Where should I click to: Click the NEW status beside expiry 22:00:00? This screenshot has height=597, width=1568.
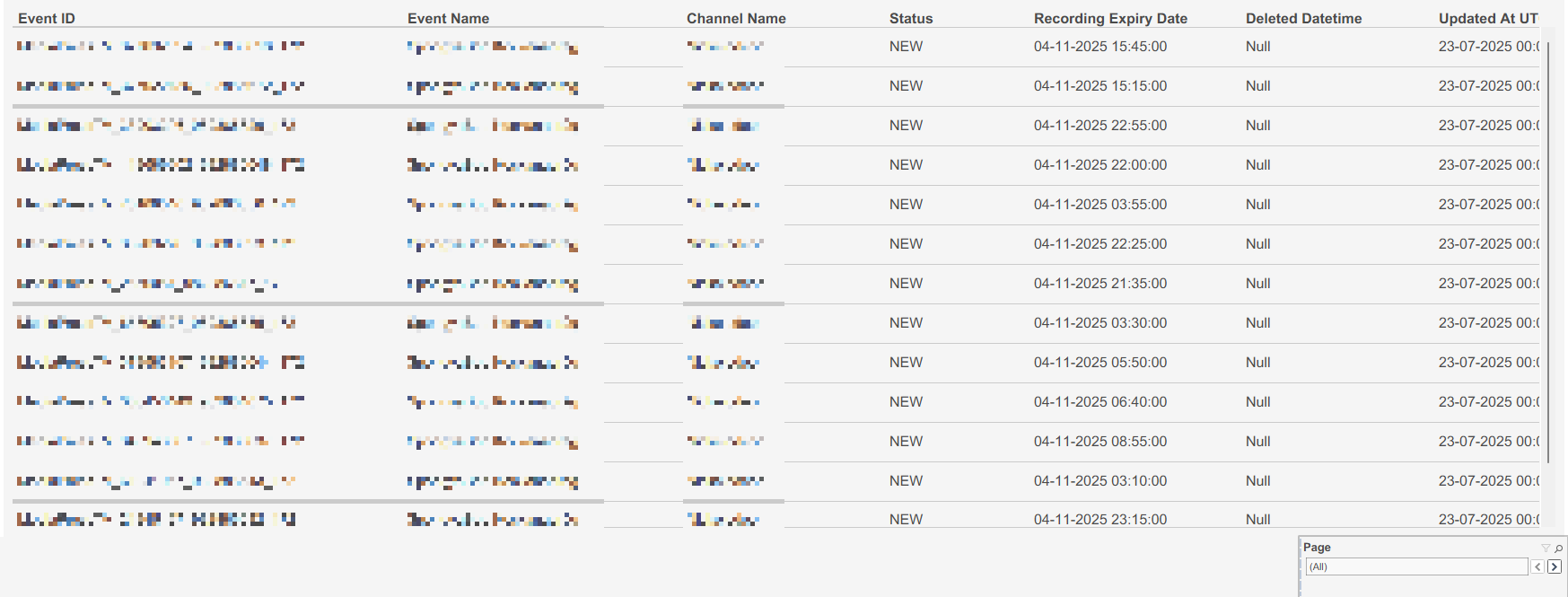tap(906, 165)
